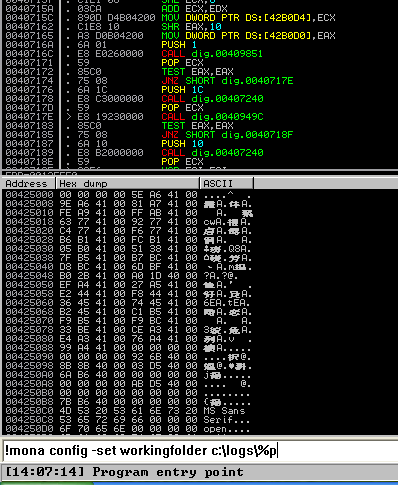Select dump row at address 004250A8
Screen dimensions: 398x485
(128, 383)
